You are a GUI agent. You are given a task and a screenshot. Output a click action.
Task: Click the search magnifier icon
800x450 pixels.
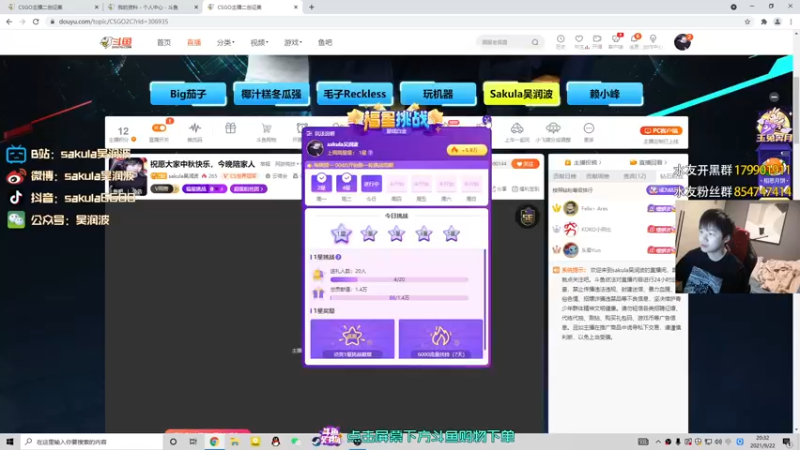click(x=535, y=42)
